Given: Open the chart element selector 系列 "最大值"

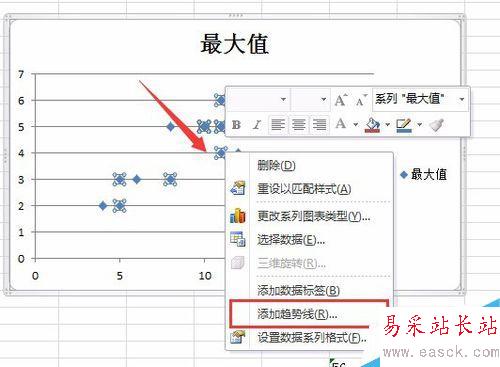Looking at the screenshot, I should point(420,99).
